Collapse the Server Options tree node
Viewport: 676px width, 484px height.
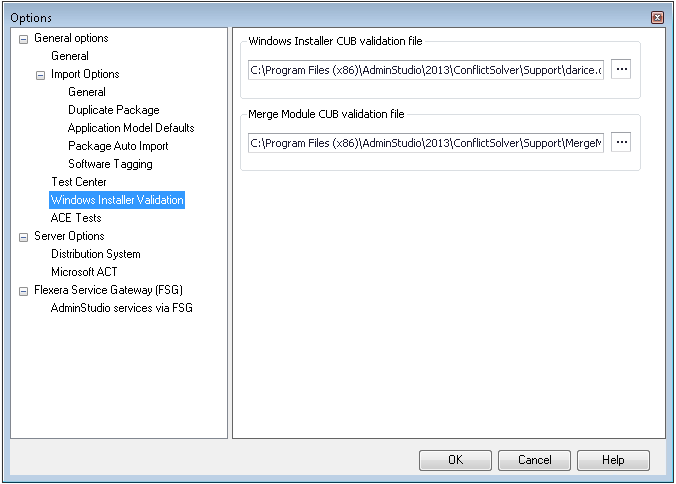tap(22, 237)
